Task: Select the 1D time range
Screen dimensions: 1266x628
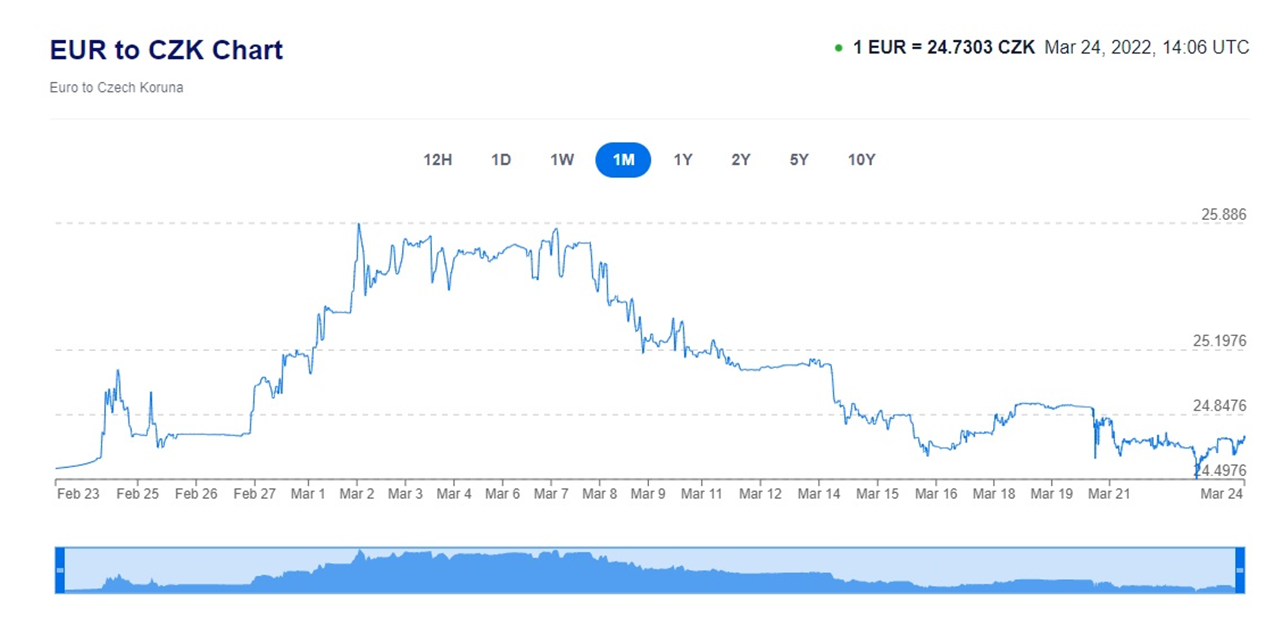Action: tap(501, 160)
